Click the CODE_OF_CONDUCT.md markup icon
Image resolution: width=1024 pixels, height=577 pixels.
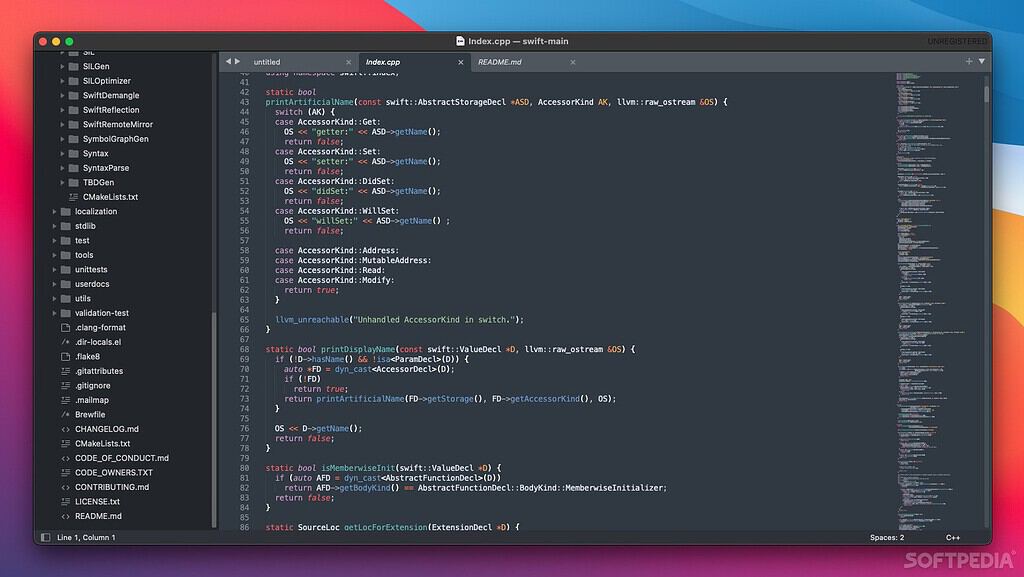(x=65, y=458)
